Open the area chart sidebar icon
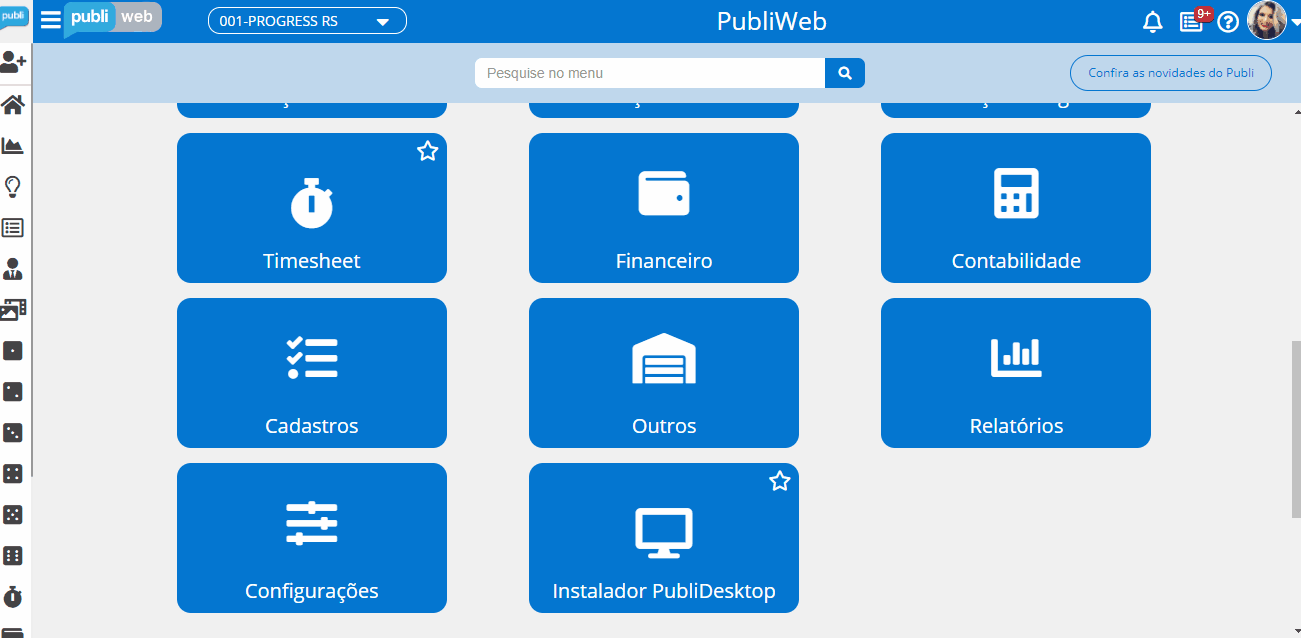Screen dimensions: 1301x638 [x=13, y=145]
